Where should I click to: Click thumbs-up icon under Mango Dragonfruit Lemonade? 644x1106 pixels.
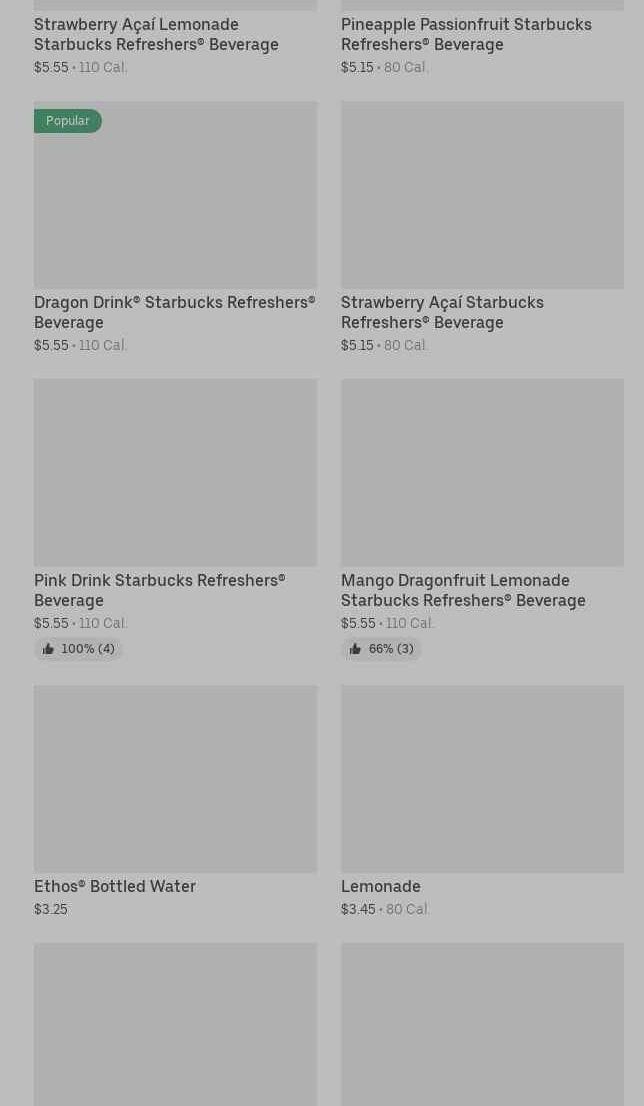(x=356, y=649)
